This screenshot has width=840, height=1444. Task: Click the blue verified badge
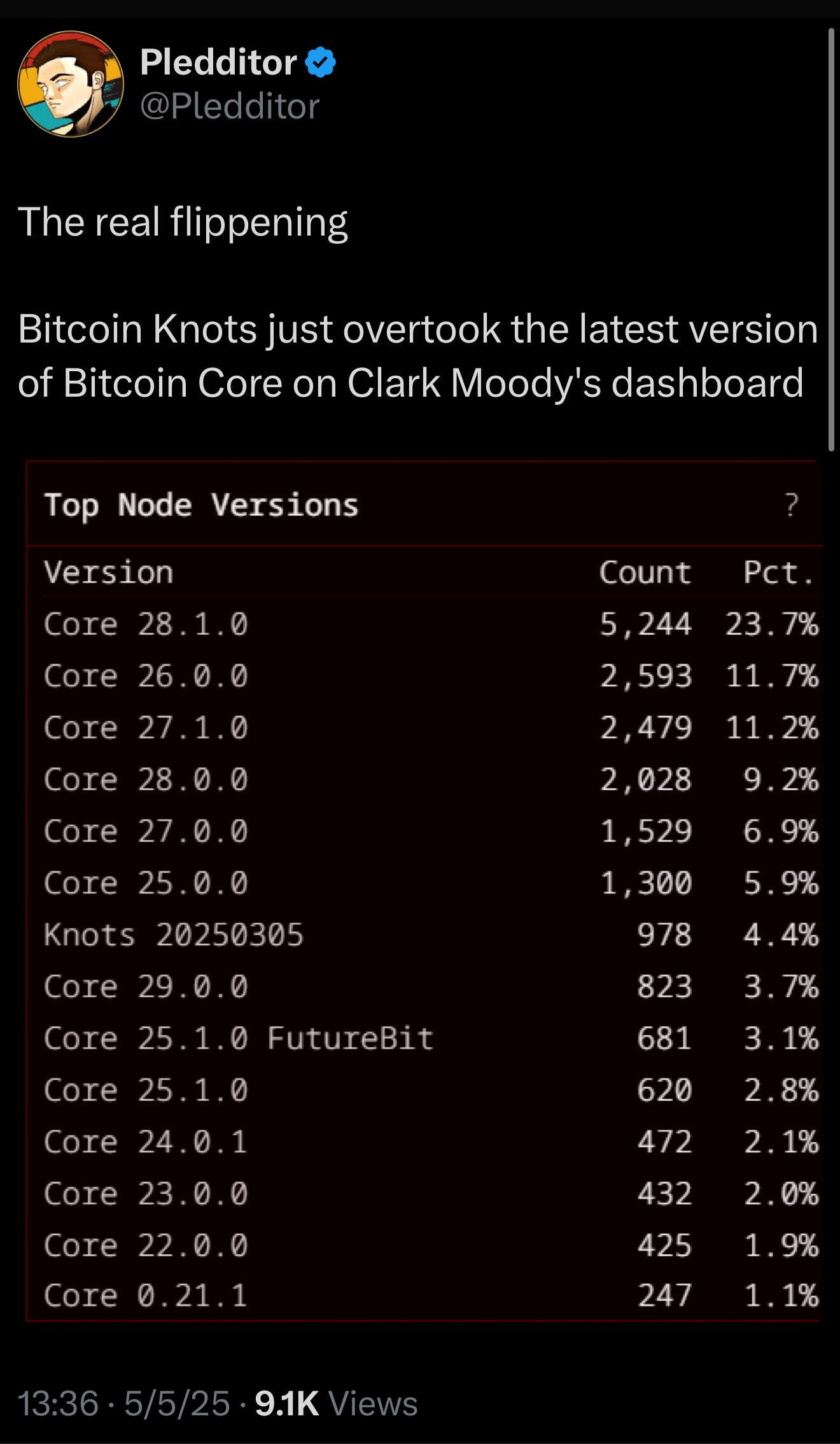click(x=321, y=62)
